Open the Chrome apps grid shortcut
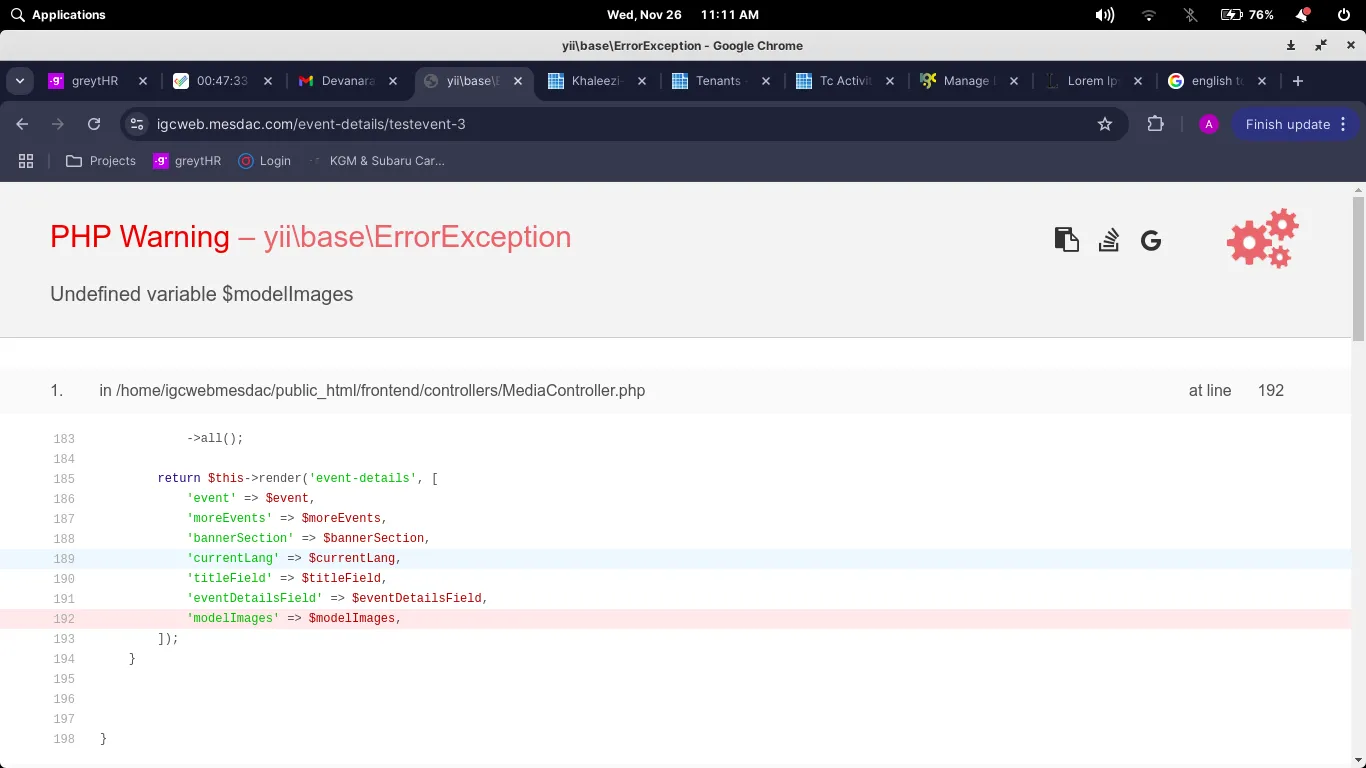 (x=26, y=161)
